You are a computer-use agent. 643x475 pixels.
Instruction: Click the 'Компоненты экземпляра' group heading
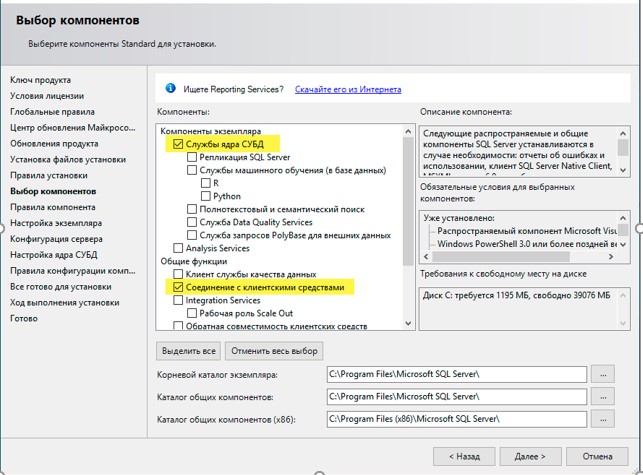pyautogui.click(x=211, y=131)
